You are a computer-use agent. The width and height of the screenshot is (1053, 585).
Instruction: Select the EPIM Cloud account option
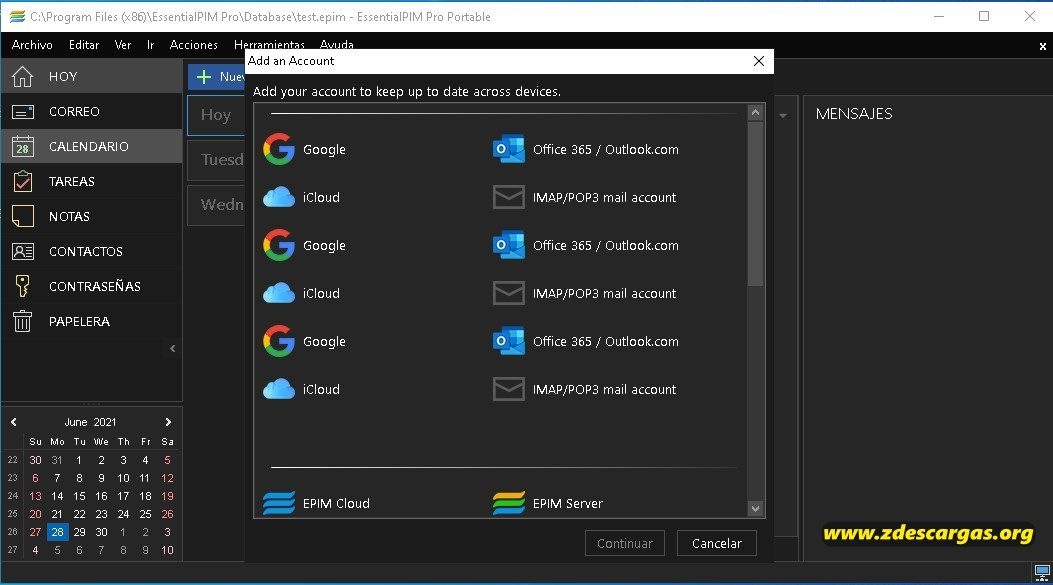(x=316, y=503)
